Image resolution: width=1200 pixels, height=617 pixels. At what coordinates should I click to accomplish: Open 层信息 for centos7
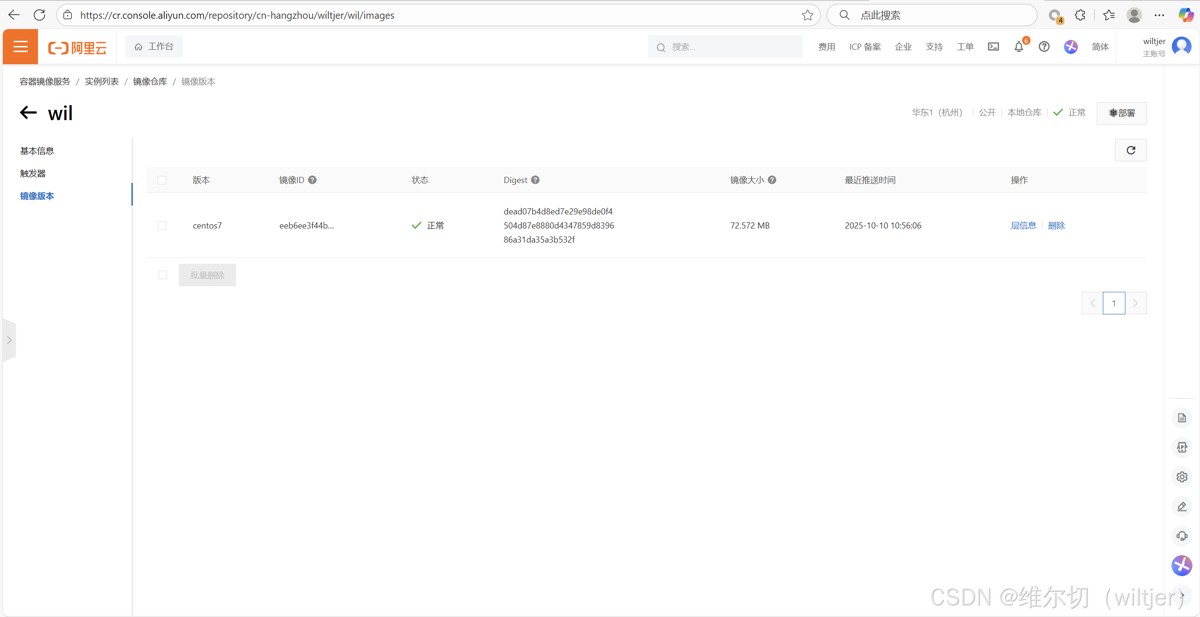coord(1023,226)
